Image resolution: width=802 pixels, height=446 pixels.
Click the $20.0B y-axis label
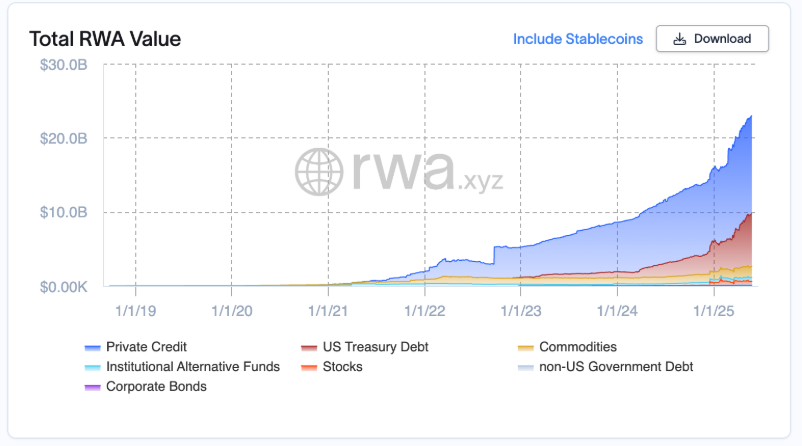(x=68, y=138)
